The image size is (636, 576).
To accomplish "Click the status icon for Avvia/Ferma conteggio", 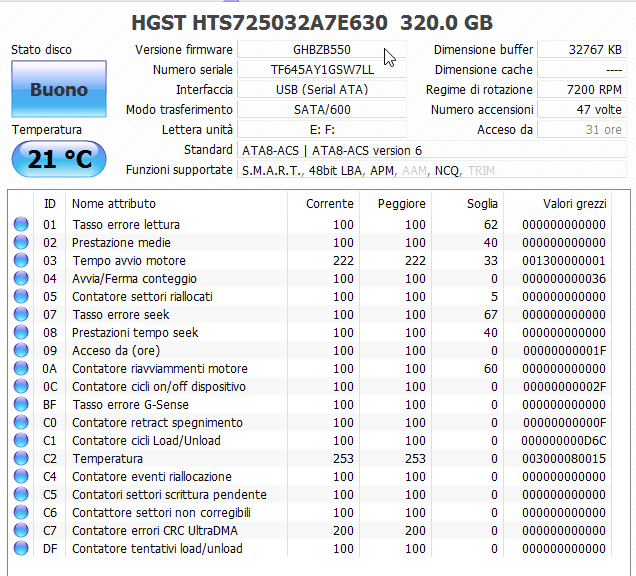I will click(21, 279).
